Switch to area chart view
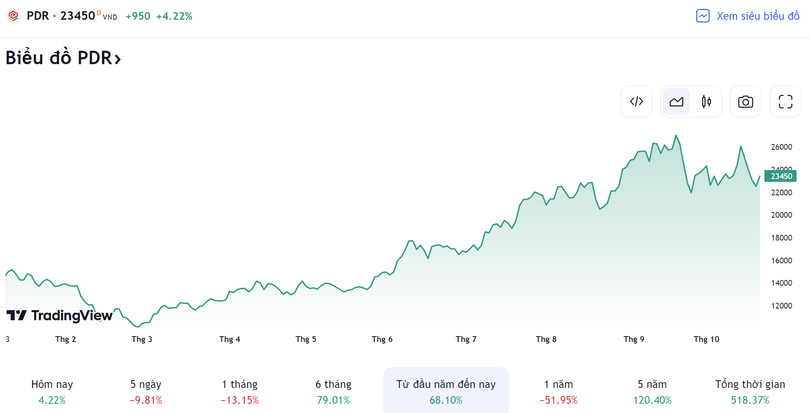Screen dimensions: 810x413 677,101
